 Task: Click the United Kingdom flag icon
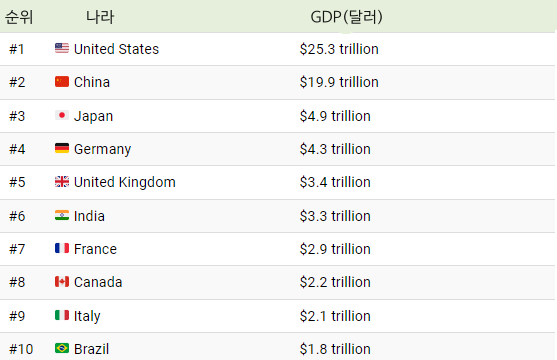click(x=62, y=182)
